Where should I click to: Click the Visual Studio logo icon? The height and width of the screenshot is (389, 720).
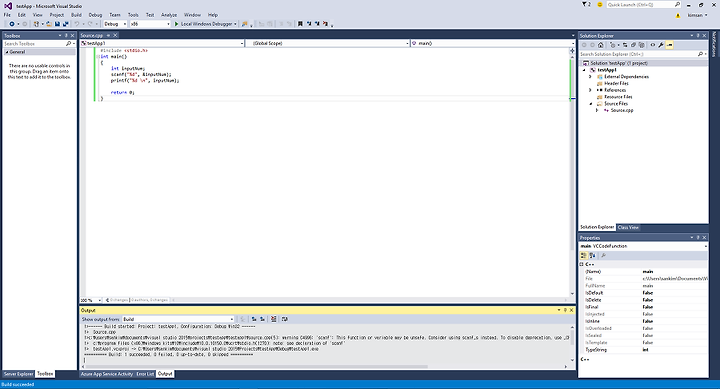point(8,6)
